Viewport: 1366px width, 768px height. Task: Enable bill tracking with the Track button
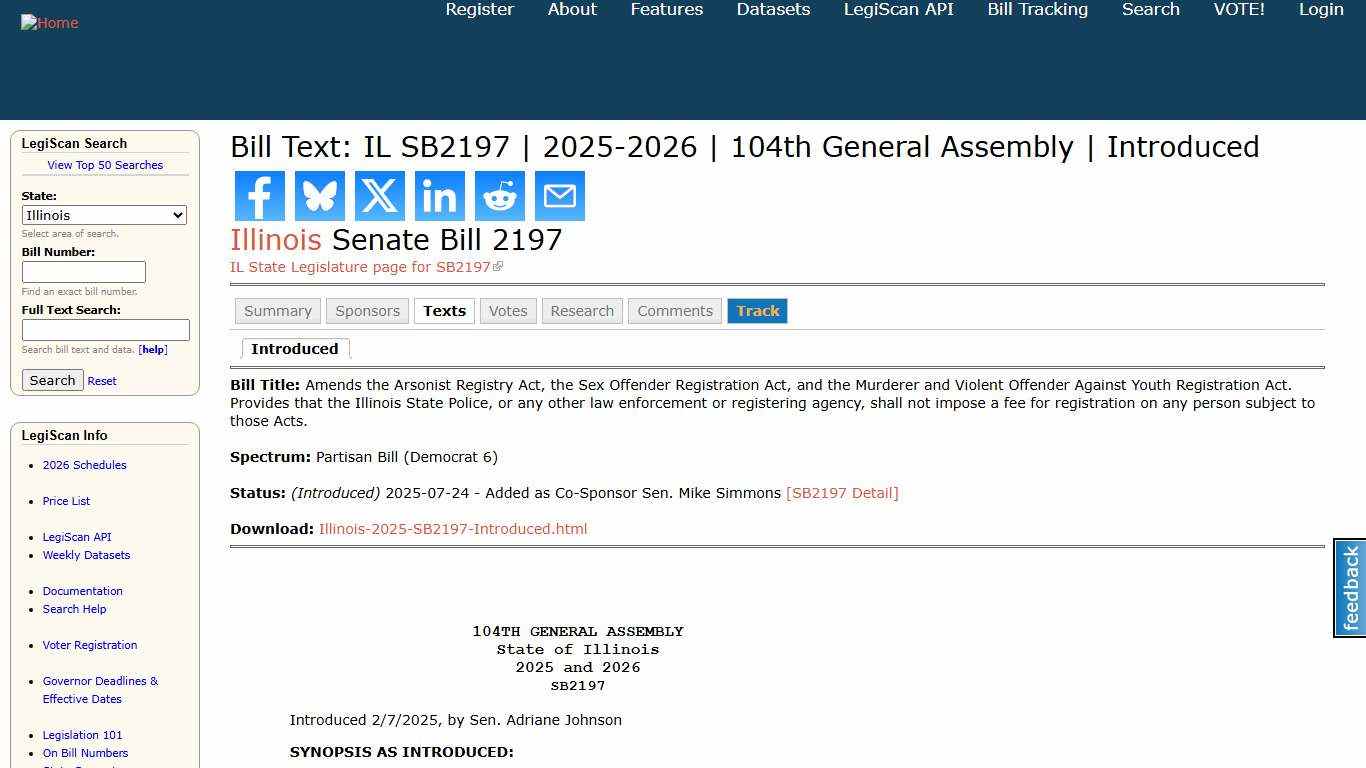[x=757, y=311]
